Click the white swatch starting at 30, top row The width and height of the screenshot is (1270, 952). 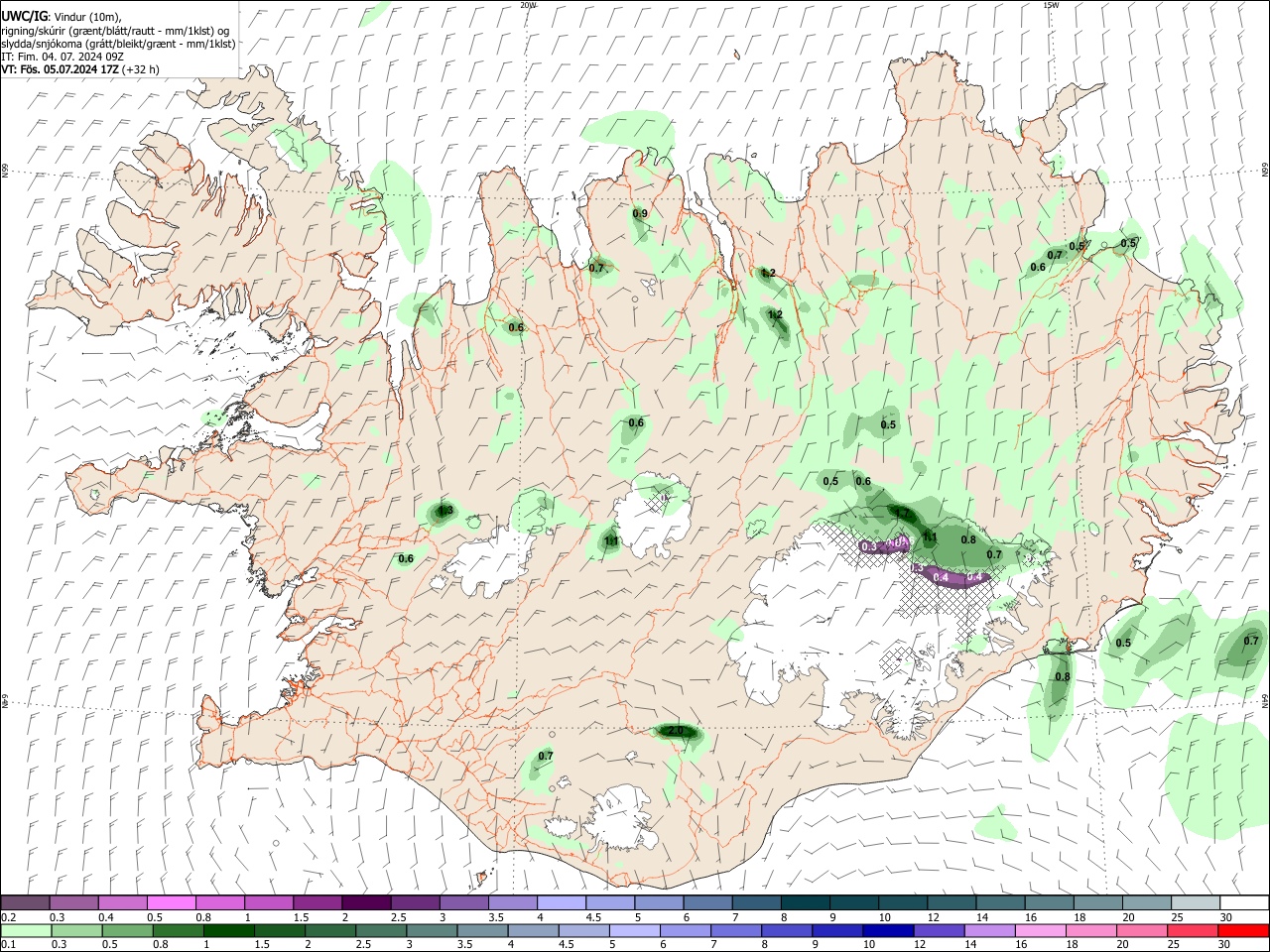pyautogui.click(x=1243, y=902)
